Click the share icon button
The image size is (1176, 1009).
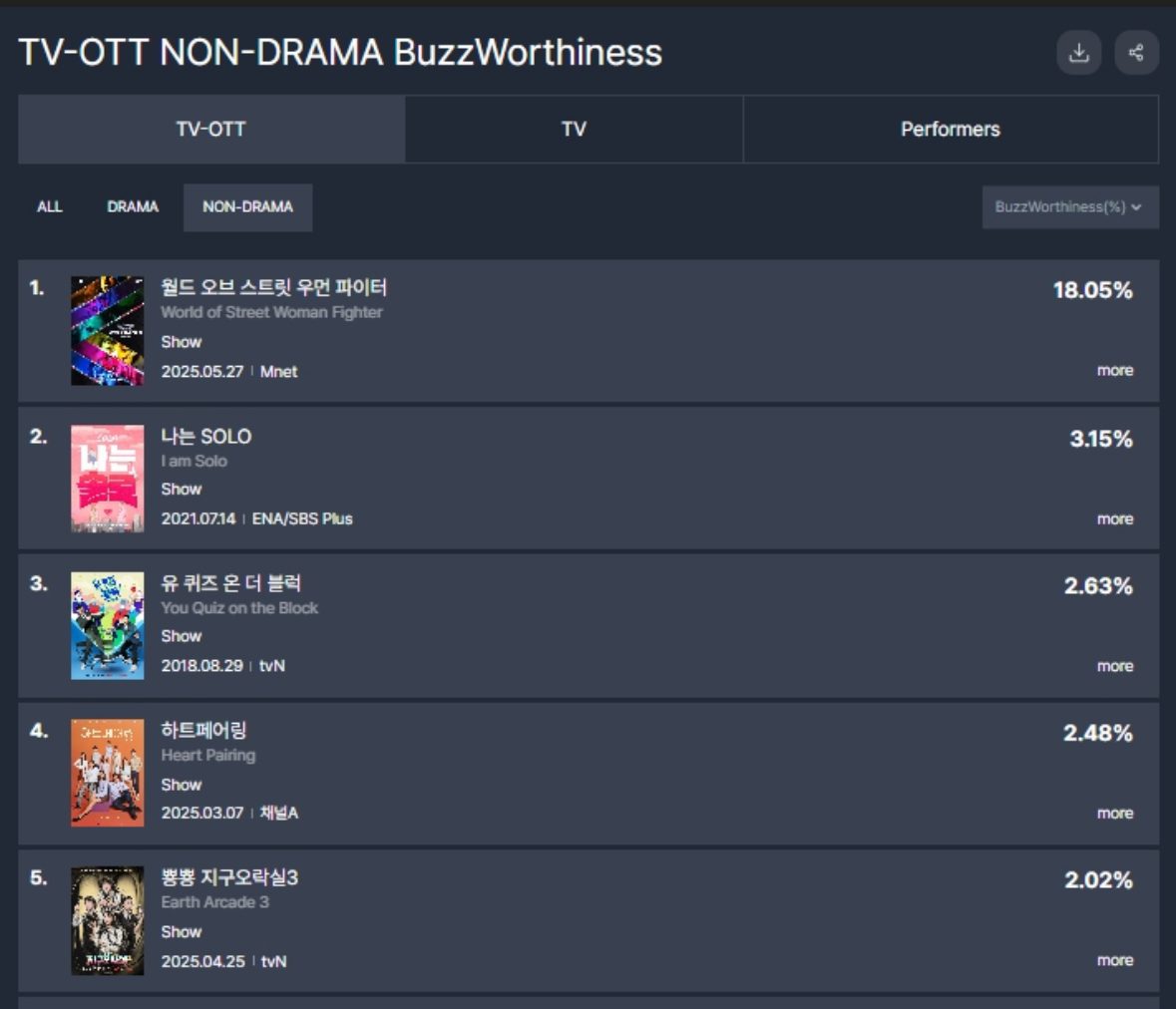[1136, 53]
